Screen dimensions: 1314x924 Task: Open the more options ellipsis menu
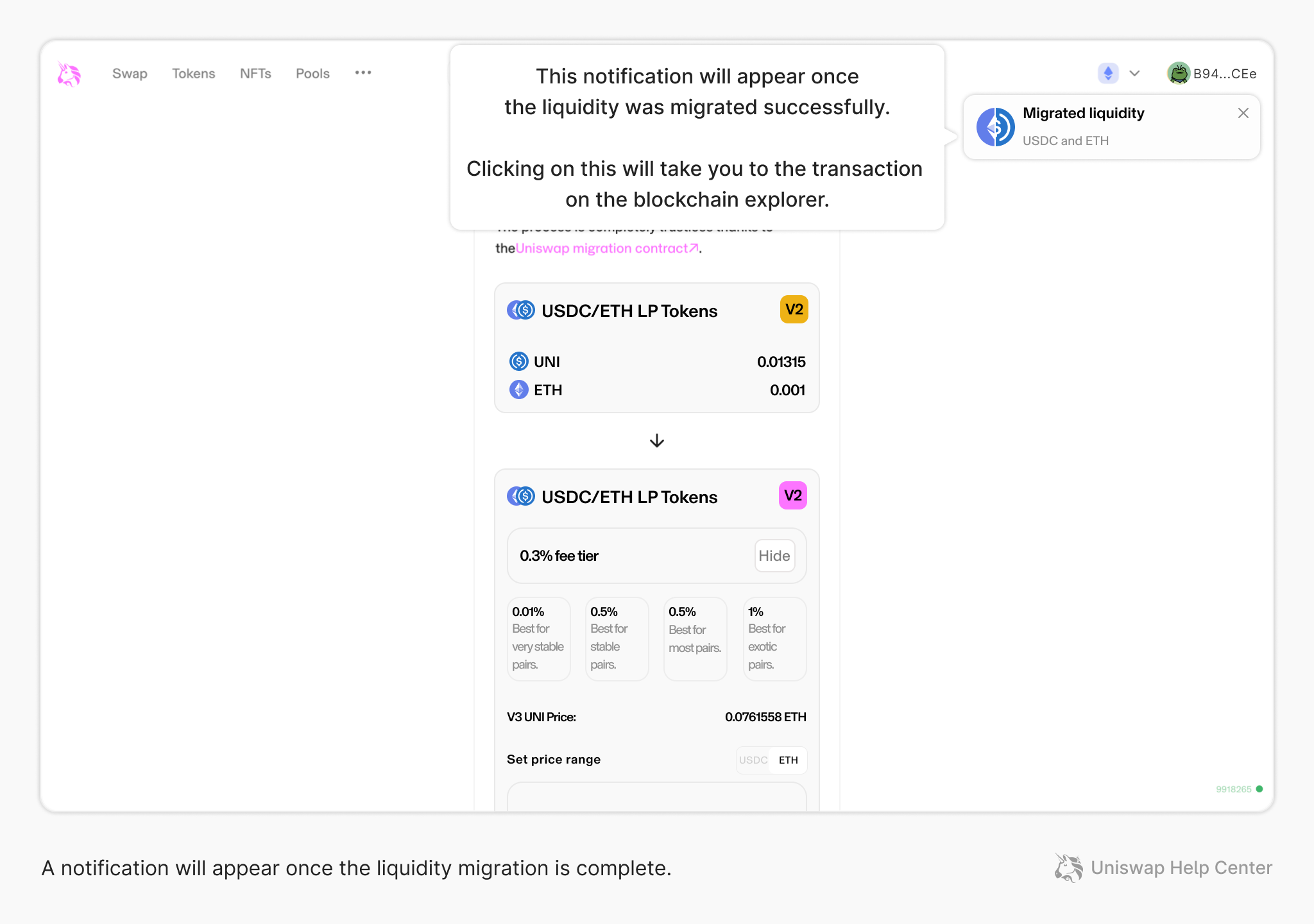[x=363, y=73]
